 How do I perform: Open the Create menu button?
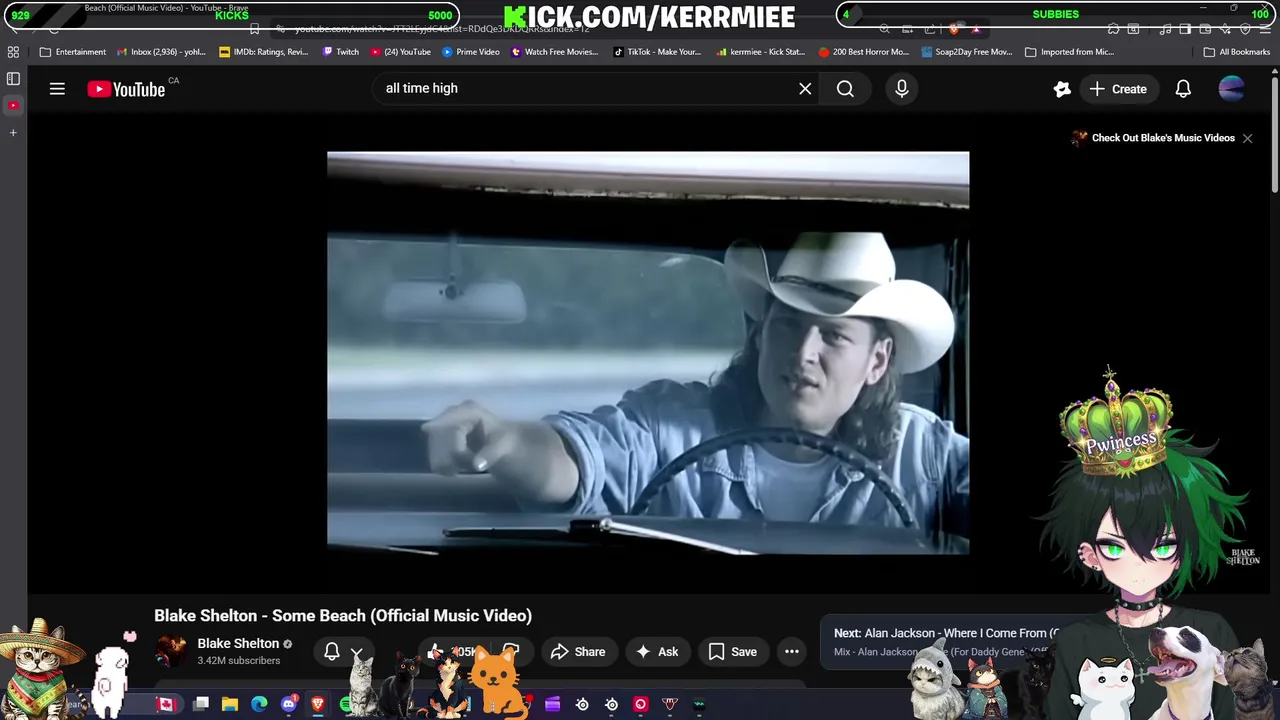click(x=1117, y=89)
